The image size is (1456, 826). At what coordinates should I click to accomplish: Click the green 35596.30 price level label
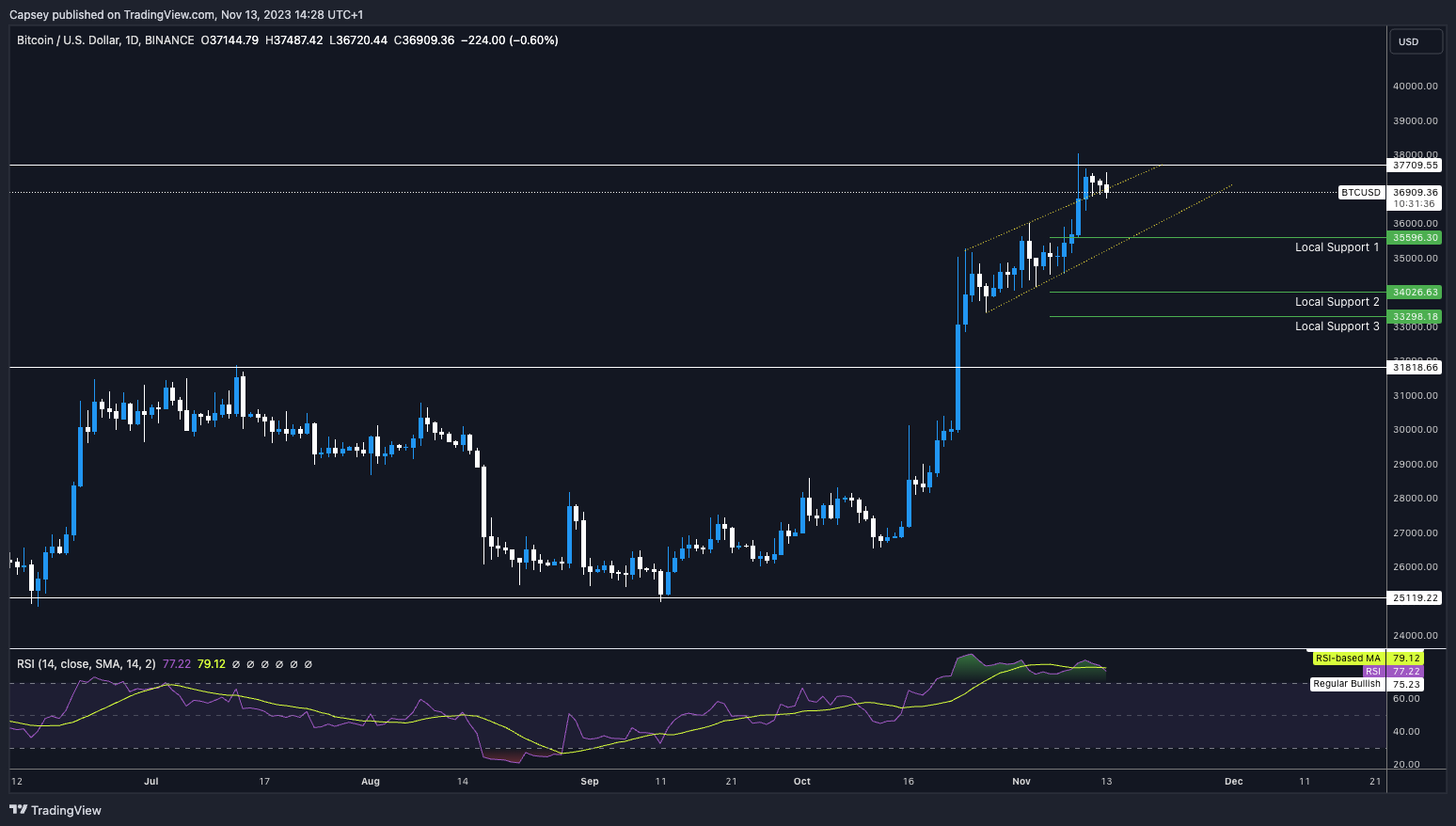click(1415, 238)
